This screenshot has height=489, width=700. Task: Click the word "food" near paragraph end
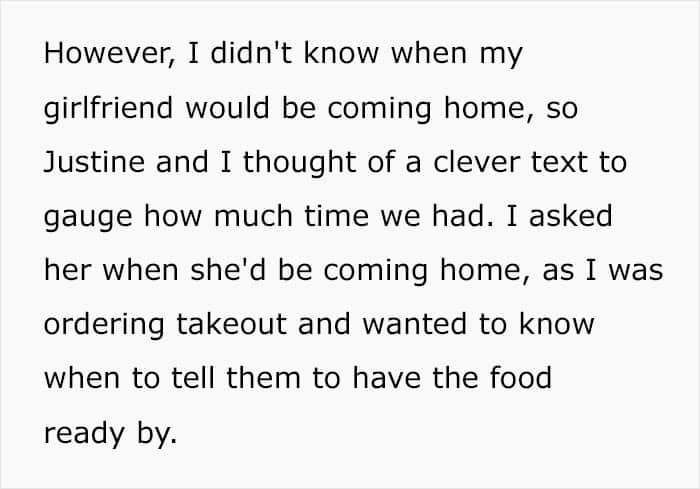coord(521,378)
